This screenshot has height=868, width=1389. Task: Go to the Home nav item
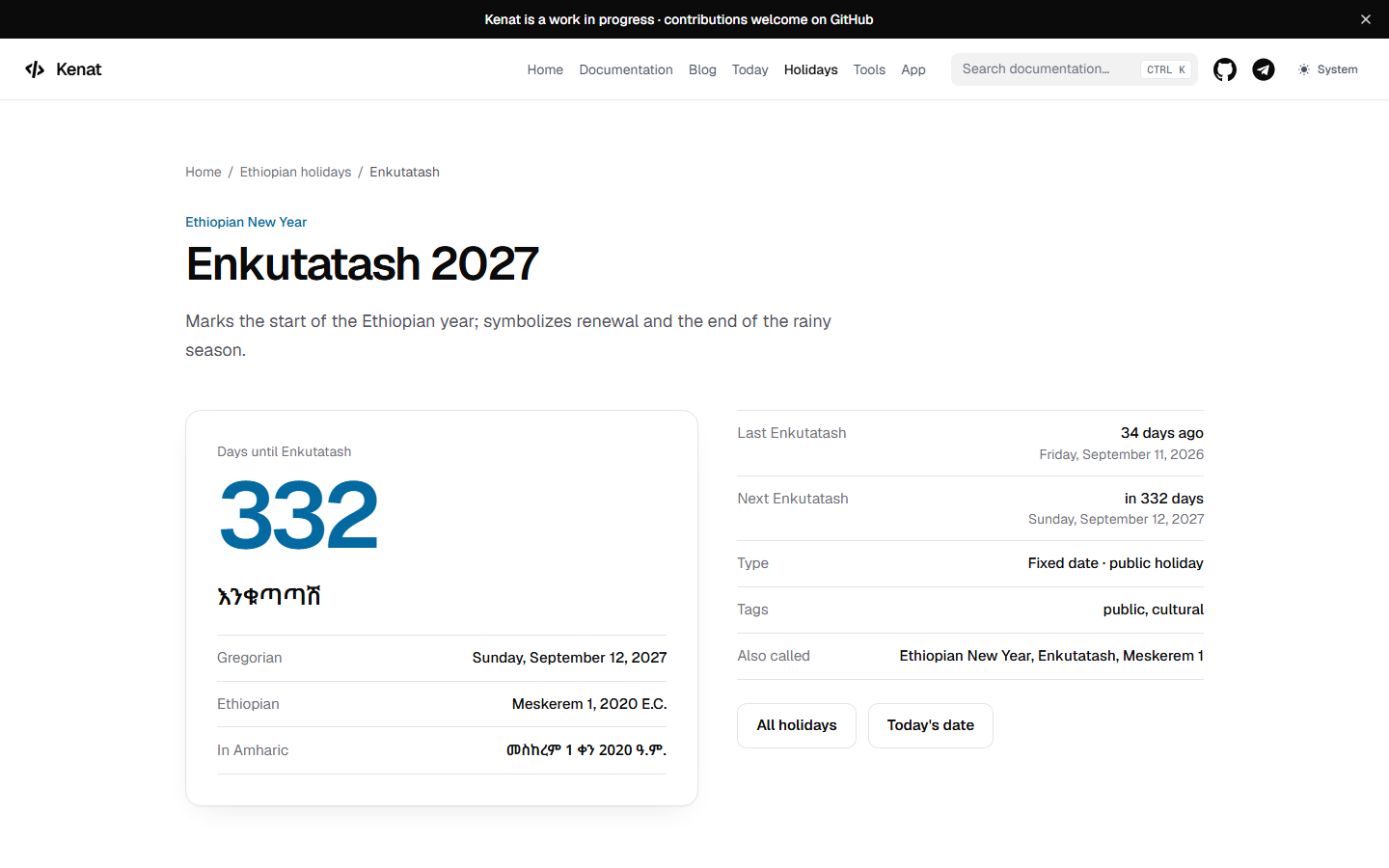[x=545, y=69]
